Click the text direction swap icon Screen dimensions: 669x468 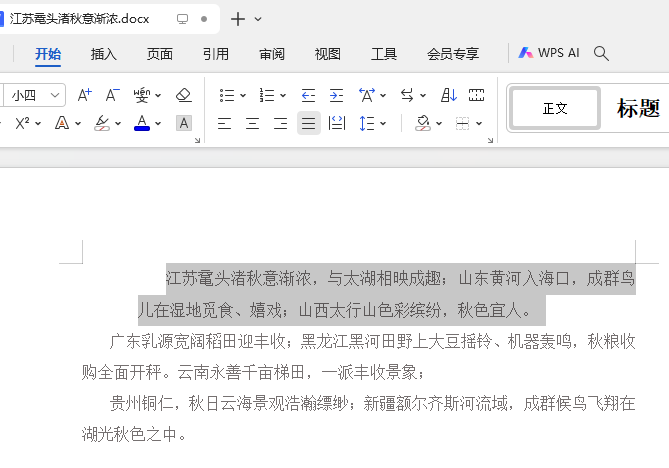pos(407,95)
